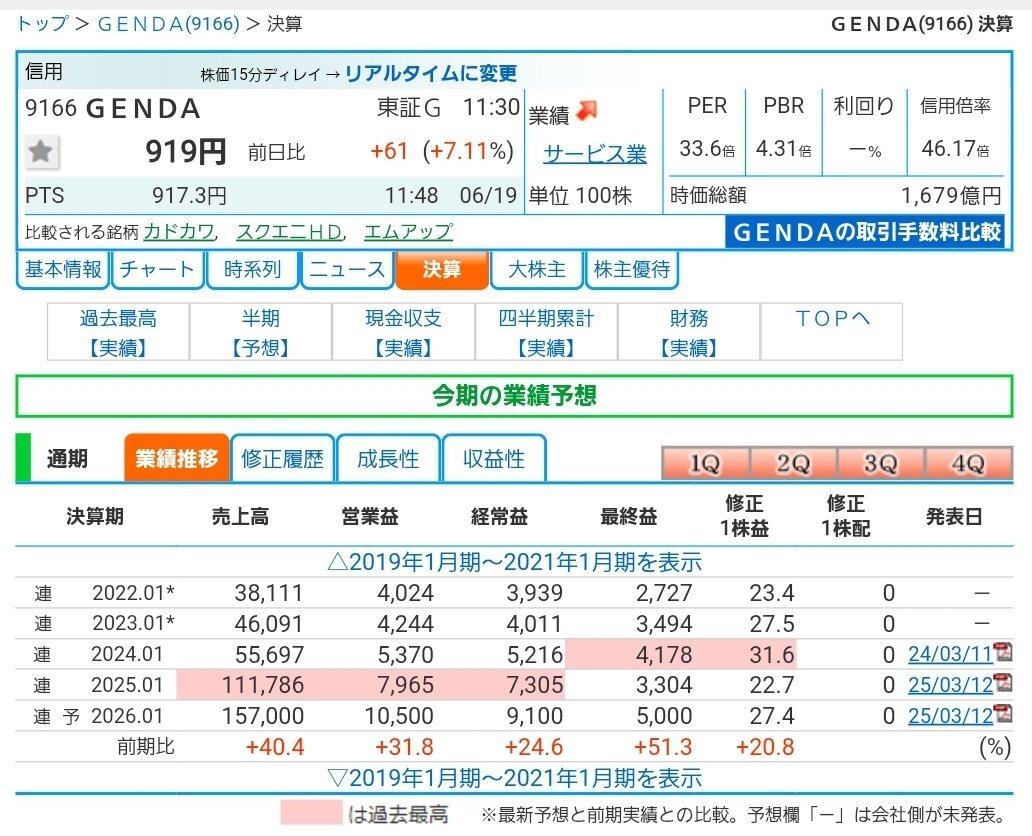Click 経常益 column header
Viewport: 1032px width, 836px height.
coord(500,517)
